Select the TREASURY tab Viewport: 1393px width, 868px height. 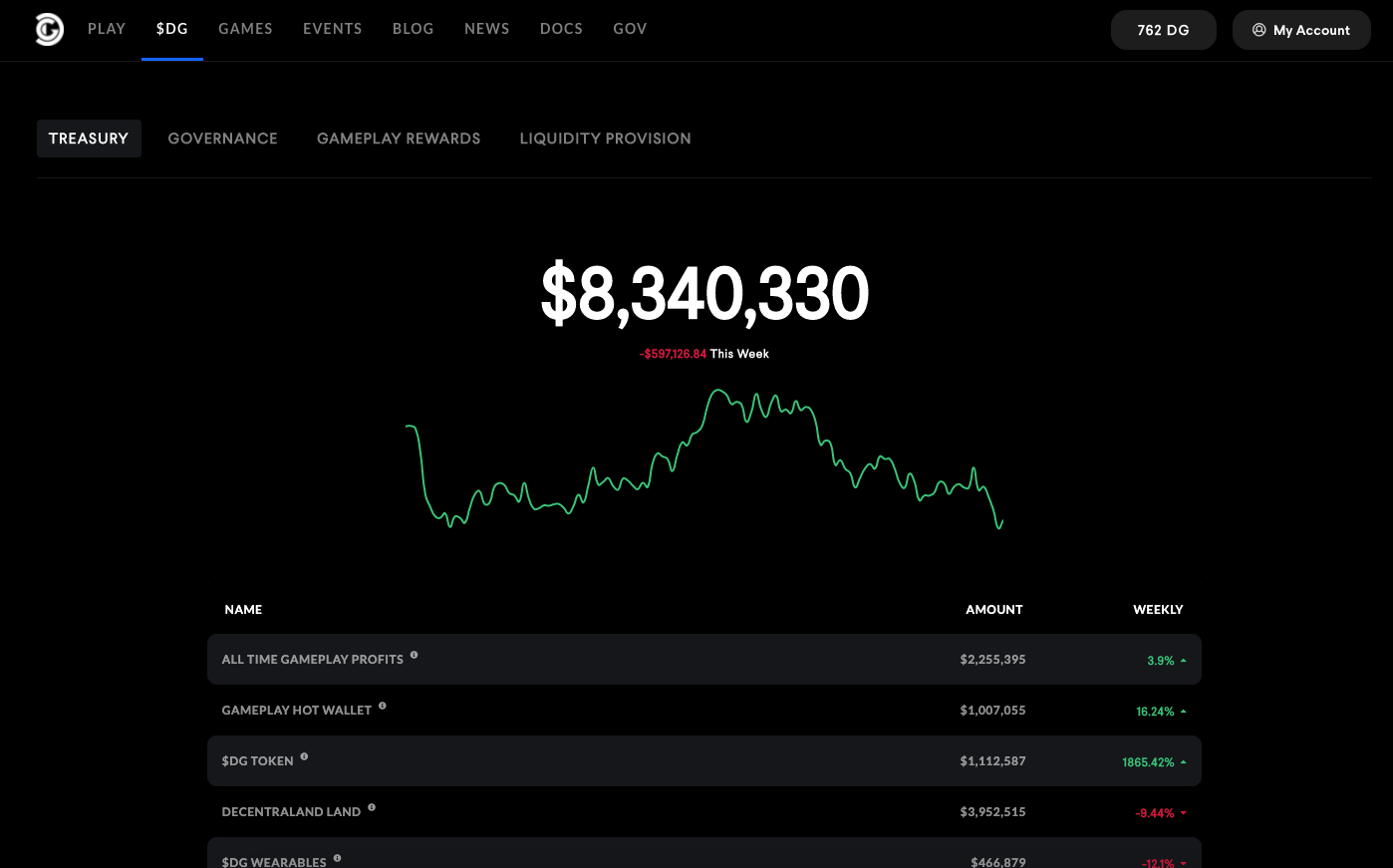point(89,139)
